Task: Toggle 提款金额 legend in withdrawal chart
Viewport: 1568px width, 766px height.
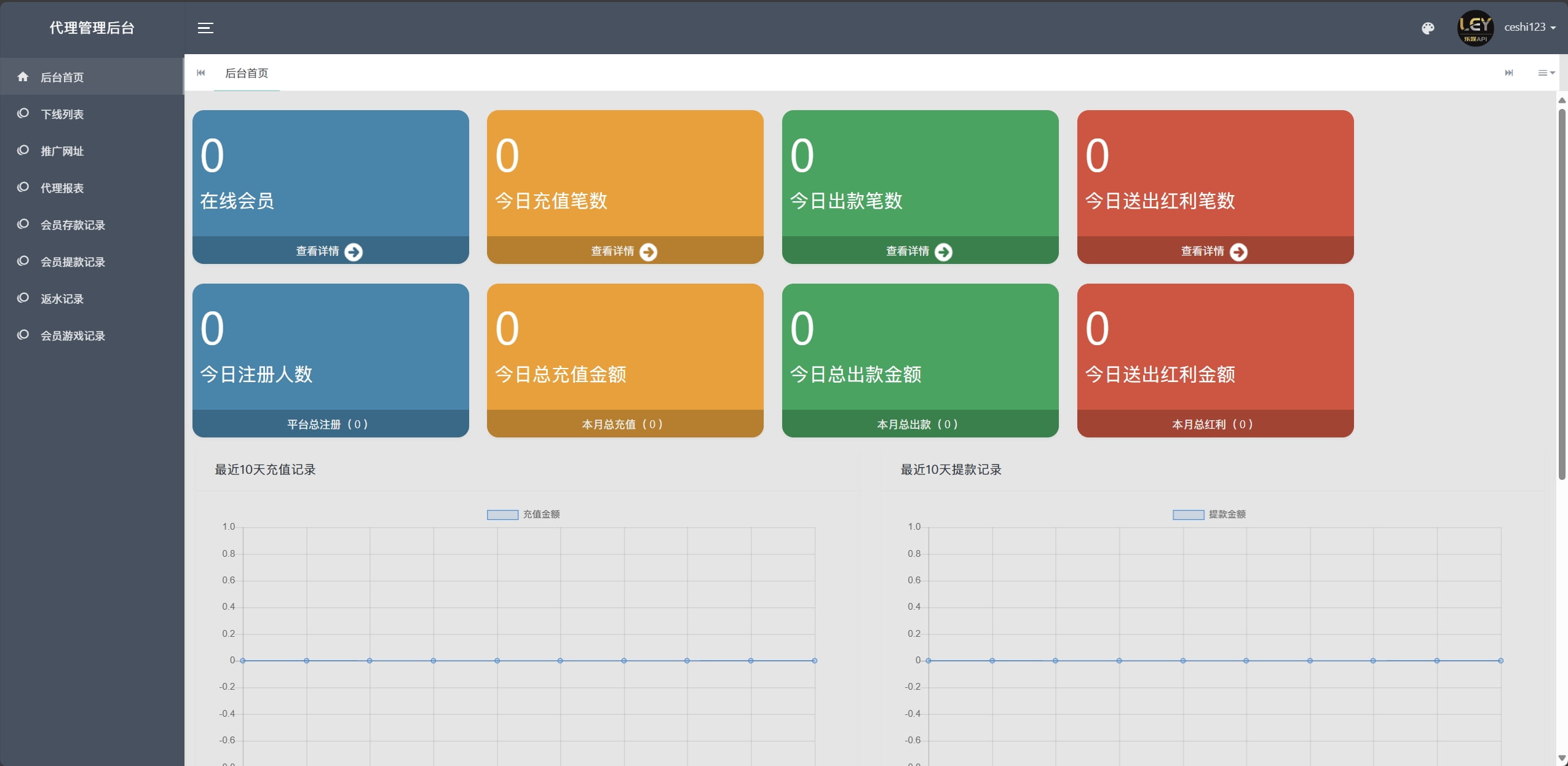Action: 1209,514
